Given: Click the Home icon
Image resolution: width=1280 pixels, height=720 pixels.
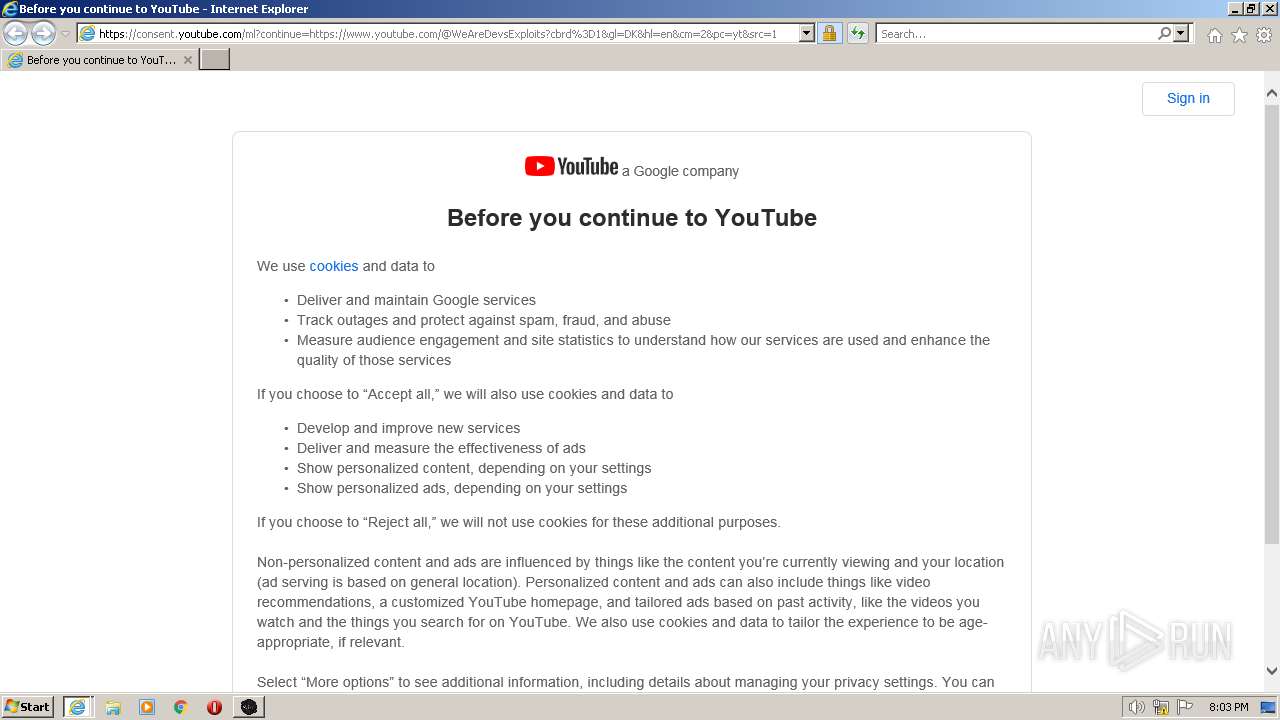Looking at the screenshot, I should tap(1214, 35).
